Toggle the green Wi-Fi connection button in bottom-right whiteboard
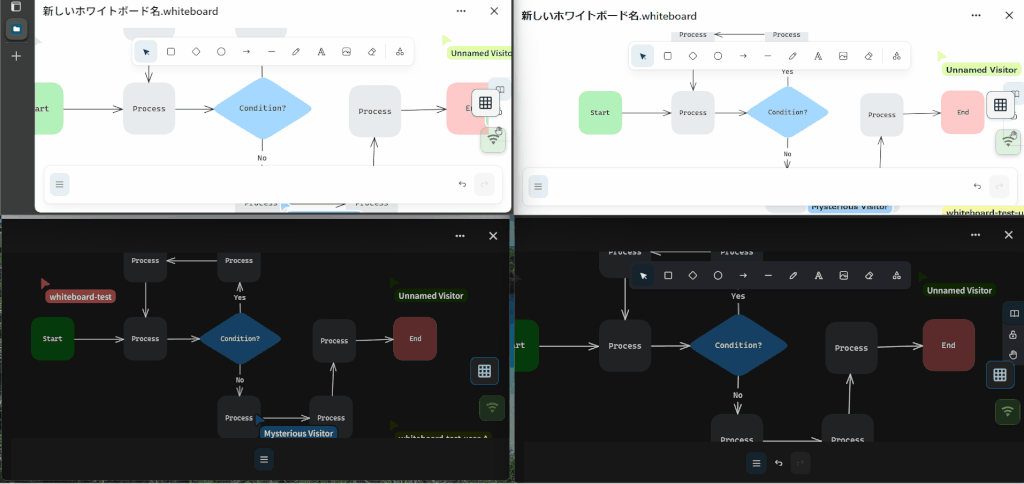Screen dimensions: 1024x484 (1008, 411)
